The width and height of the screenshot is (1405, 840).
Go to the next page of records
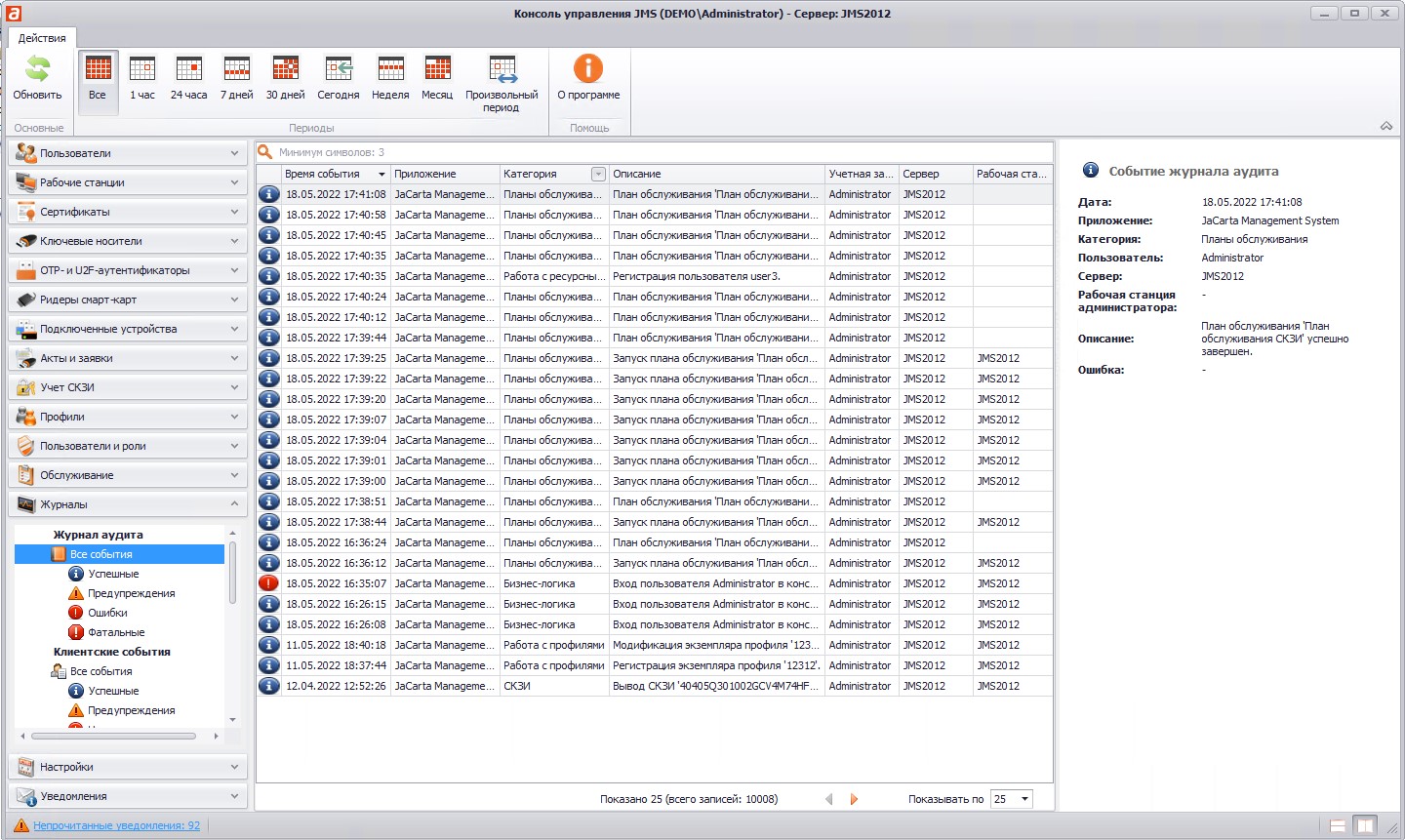tap(854, 799)
